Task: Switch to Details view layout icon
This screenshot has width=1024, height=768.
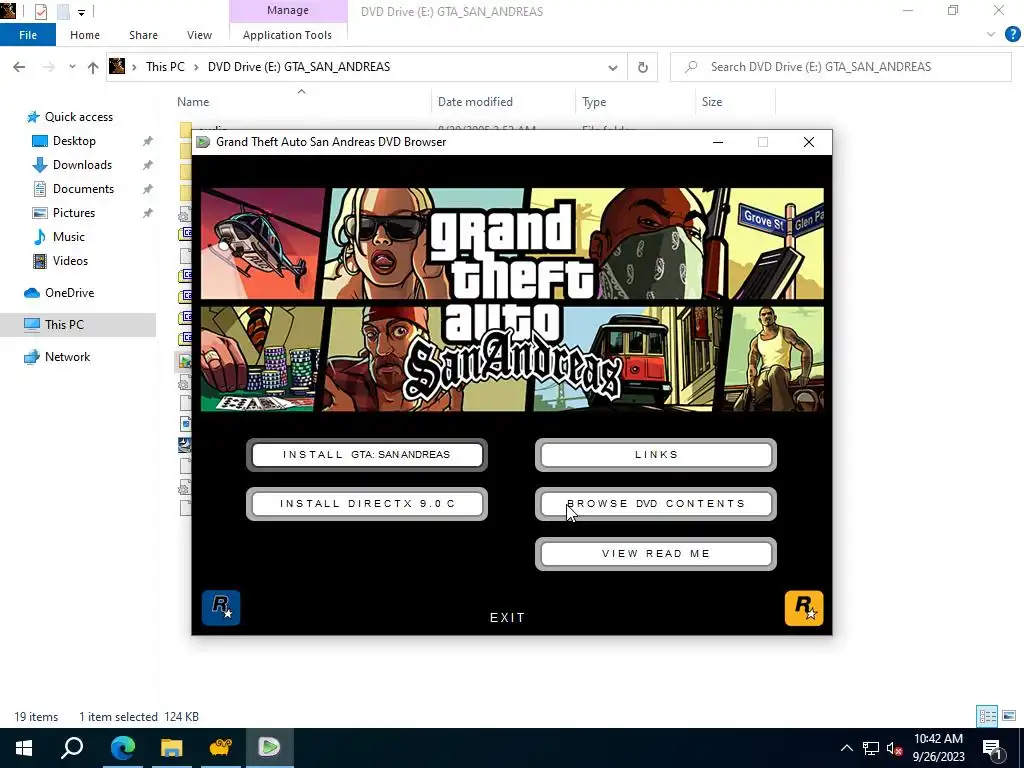Action: pyautogui.click(x=987, y=716)
